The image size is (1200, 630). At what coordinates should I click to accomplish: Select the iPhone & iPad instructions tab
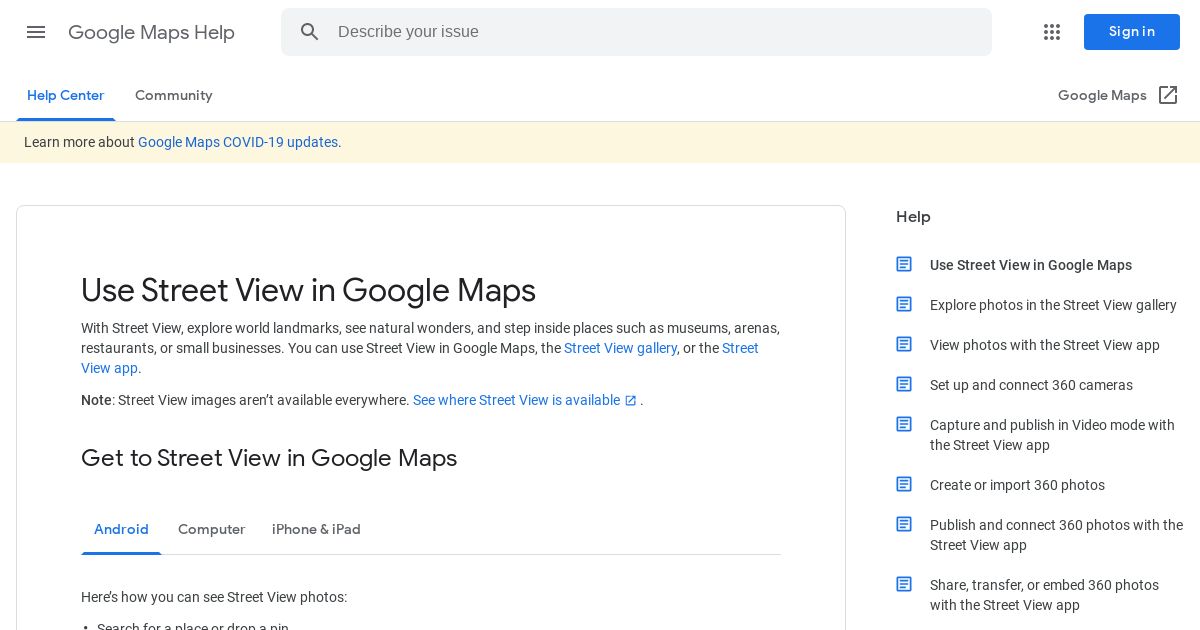[316, 530]
